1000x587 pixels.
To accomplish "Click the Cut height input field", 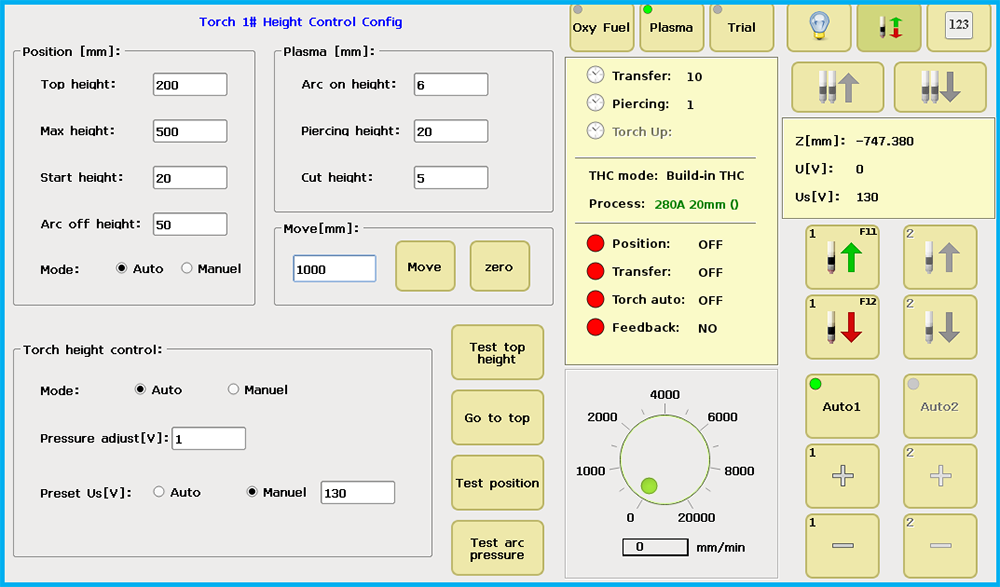I will pyautogui.click(x=451, y=177).
